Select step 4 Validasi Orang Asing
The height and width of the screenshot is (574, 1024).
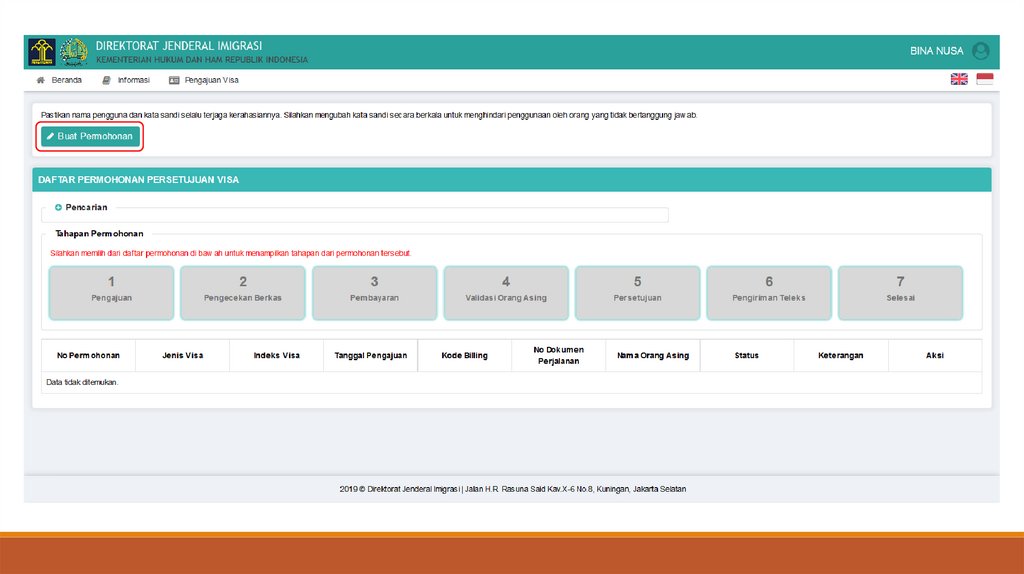pos(506,293)
